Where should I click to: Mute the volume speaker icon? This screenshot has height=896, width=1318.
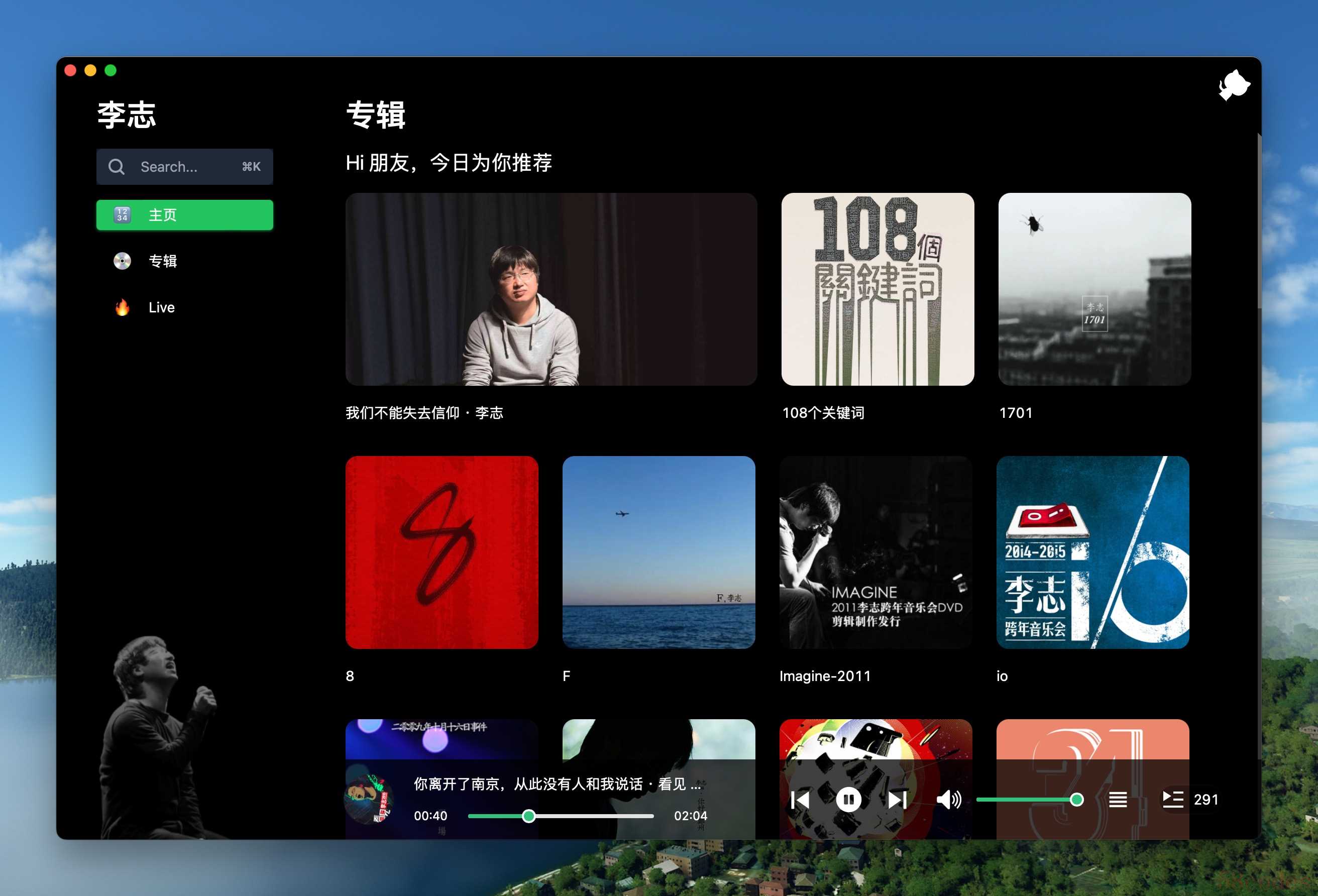(x=948, y=800)
